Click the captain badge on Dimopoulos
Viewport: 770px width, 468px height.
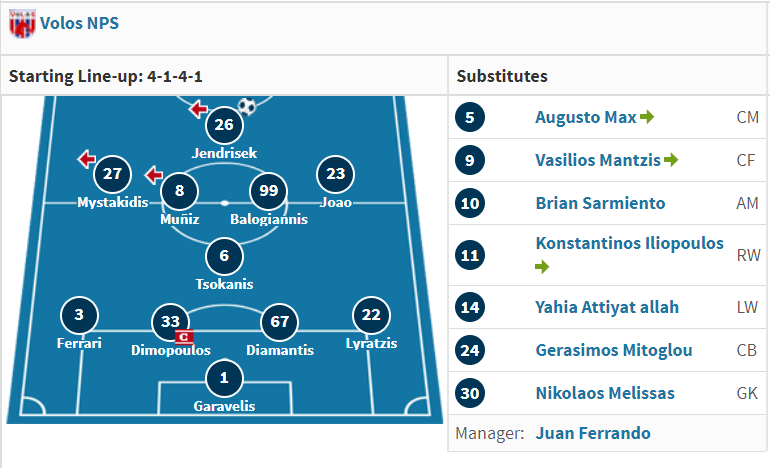[x=184, y=337]
